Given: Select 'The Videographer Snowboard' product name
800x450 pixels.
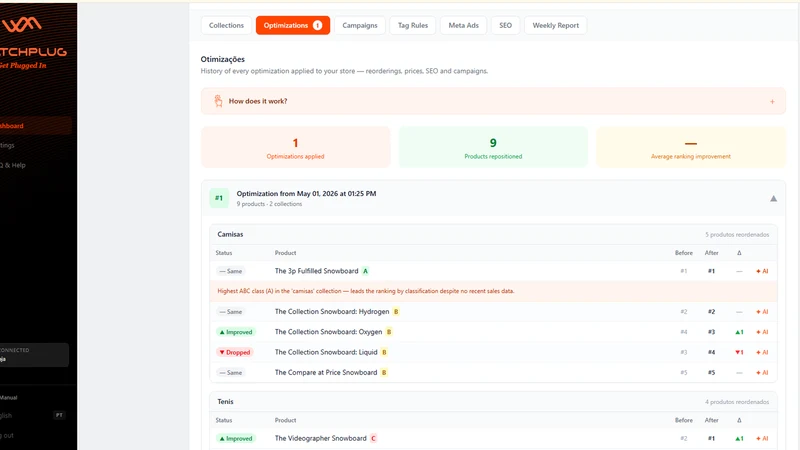Looking at the screenshot, I should coord(320,439).
